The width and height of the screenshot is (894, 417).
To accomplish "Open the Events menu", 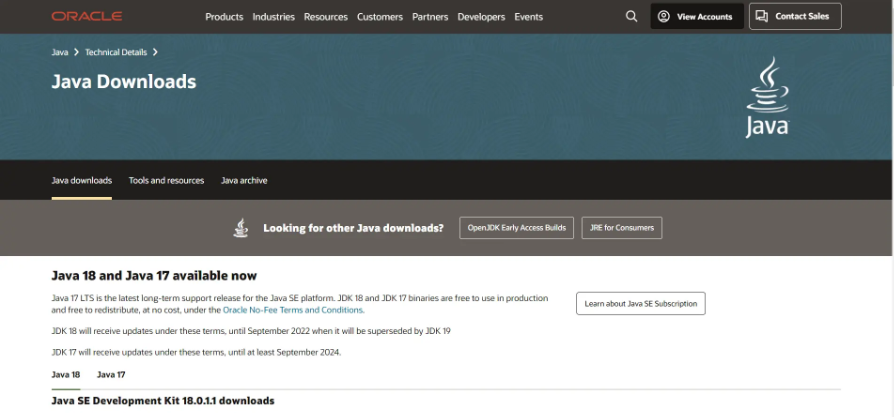I will (x=529, y=17).
